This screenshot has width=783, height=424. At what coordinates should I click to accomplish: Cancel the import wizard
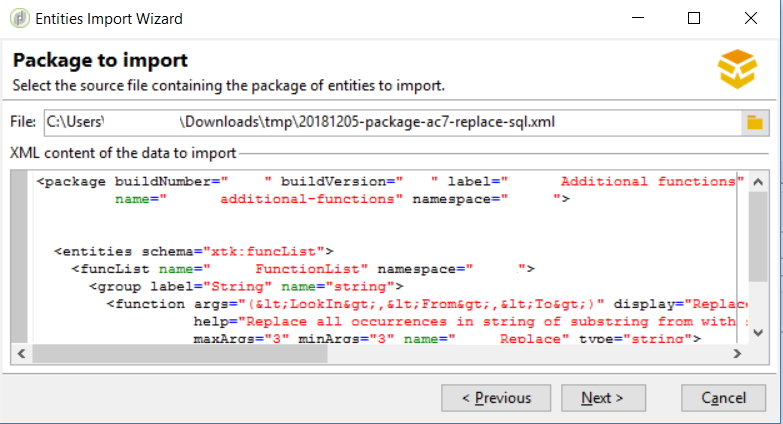724,398
